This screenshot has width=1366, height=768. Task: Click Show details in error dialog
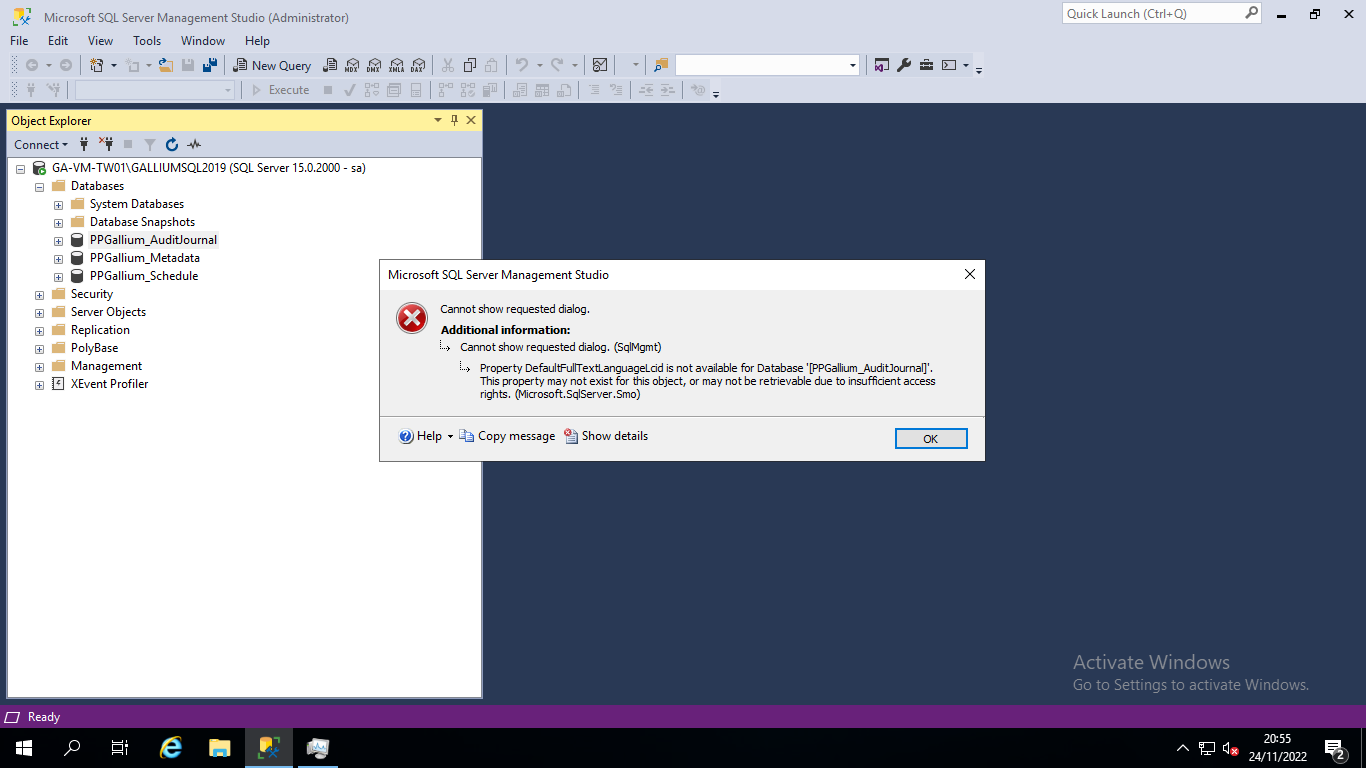coord(606,436)
